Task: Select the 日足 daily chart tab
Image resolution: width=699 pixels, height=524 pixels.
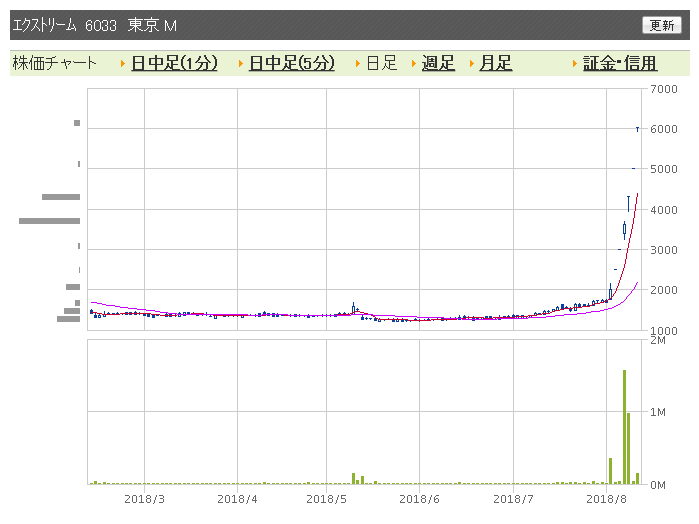Action: pos(382,63)
